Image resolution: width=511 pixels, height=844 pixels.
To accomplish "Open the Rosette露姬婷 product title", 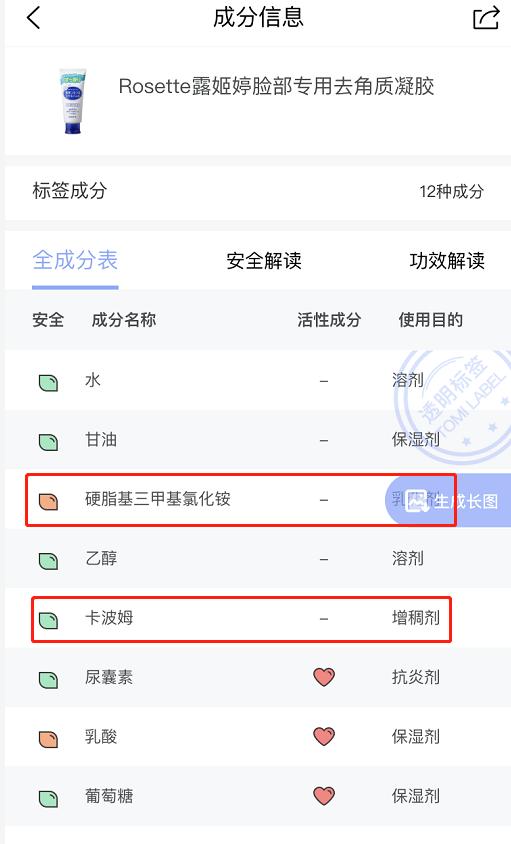I will 276,86.
